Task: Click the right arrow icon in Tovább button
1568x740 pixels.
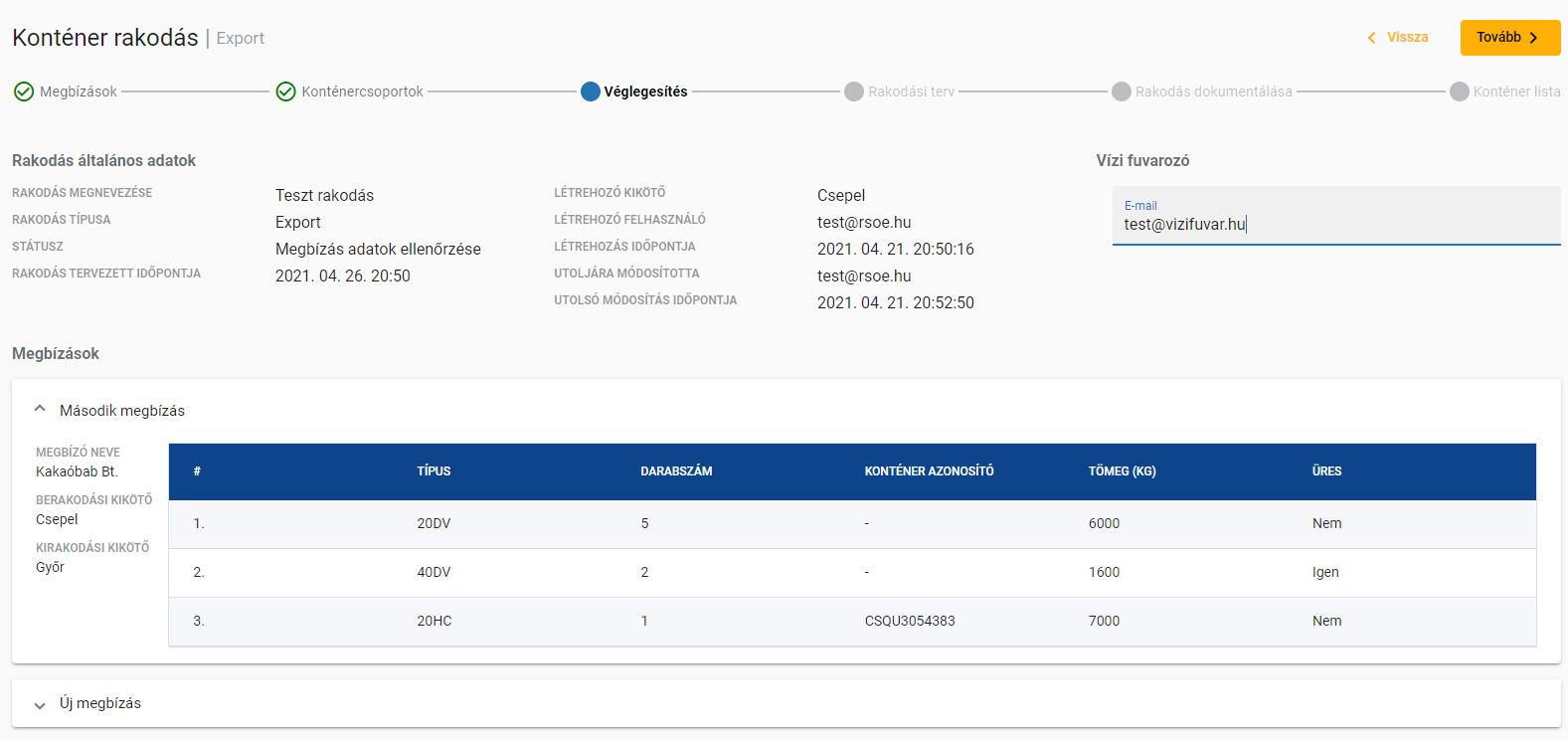Action: pyautogui.click(x=1533, y=38)
